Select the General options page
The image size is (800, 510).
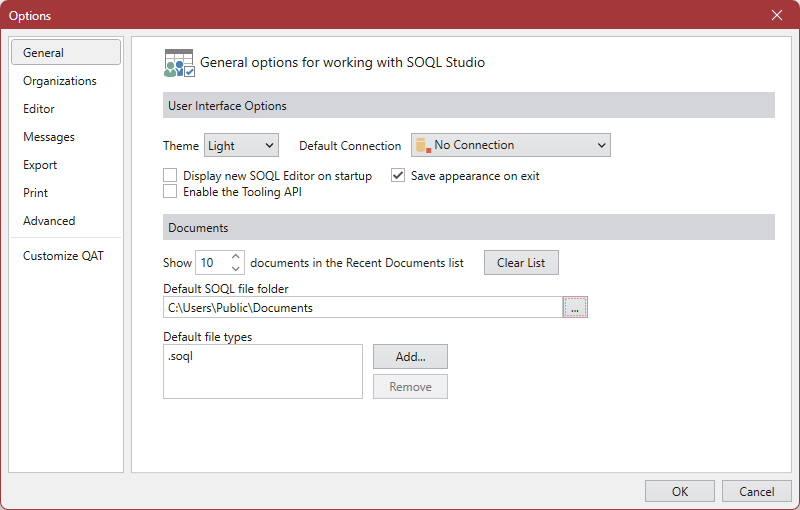click(66, 53)
